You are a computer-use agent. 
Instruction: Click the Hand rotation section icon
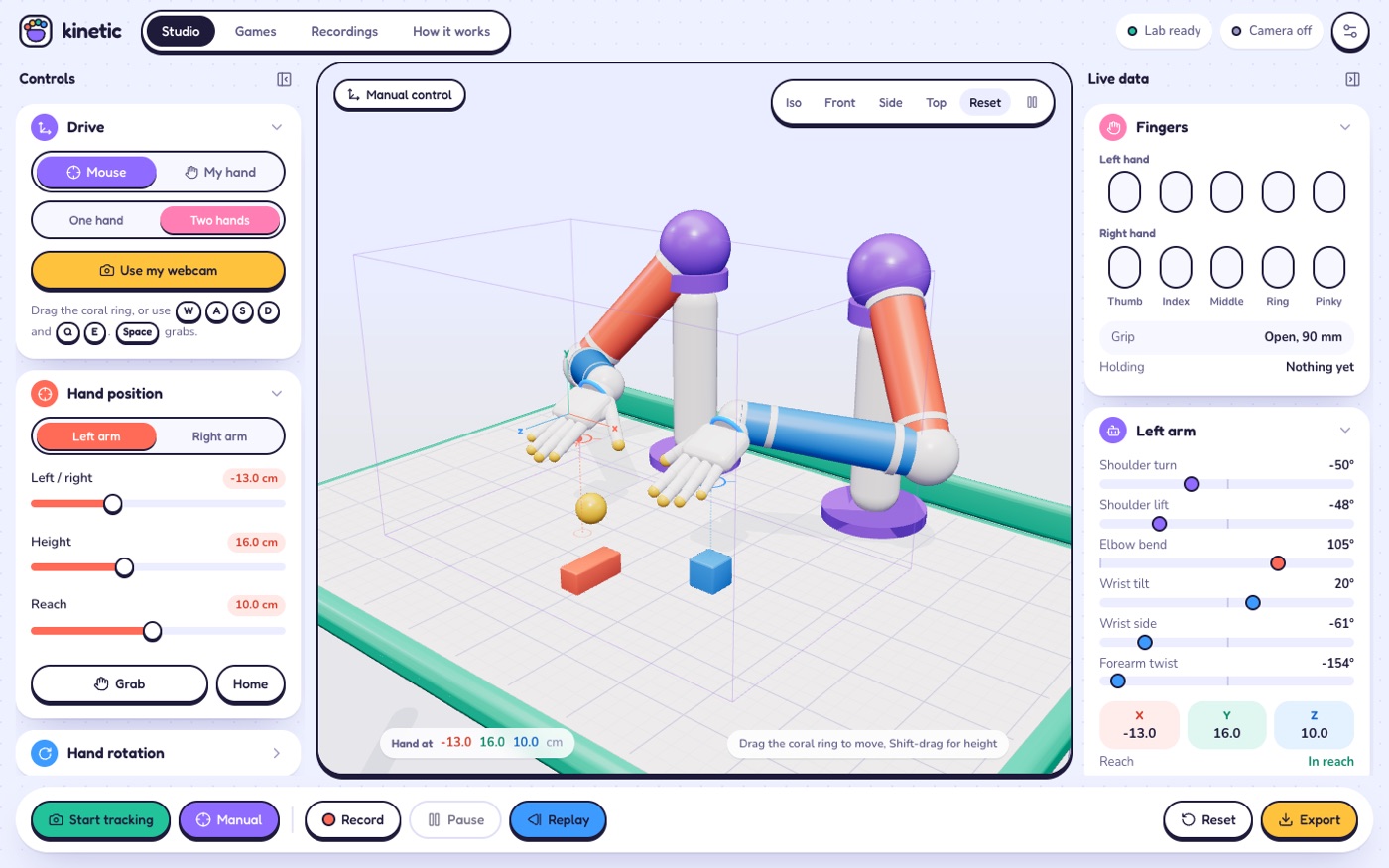45,753
